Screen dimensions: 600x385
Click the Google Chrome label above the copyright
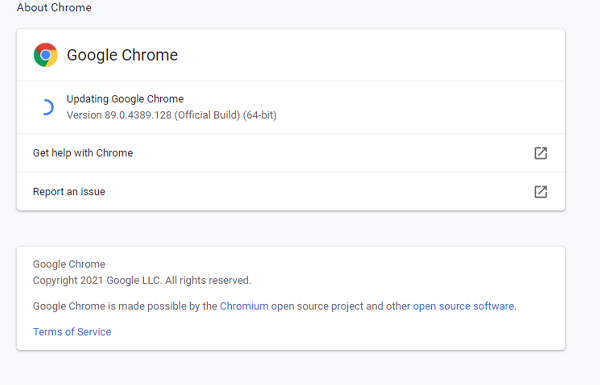(69, 264)
